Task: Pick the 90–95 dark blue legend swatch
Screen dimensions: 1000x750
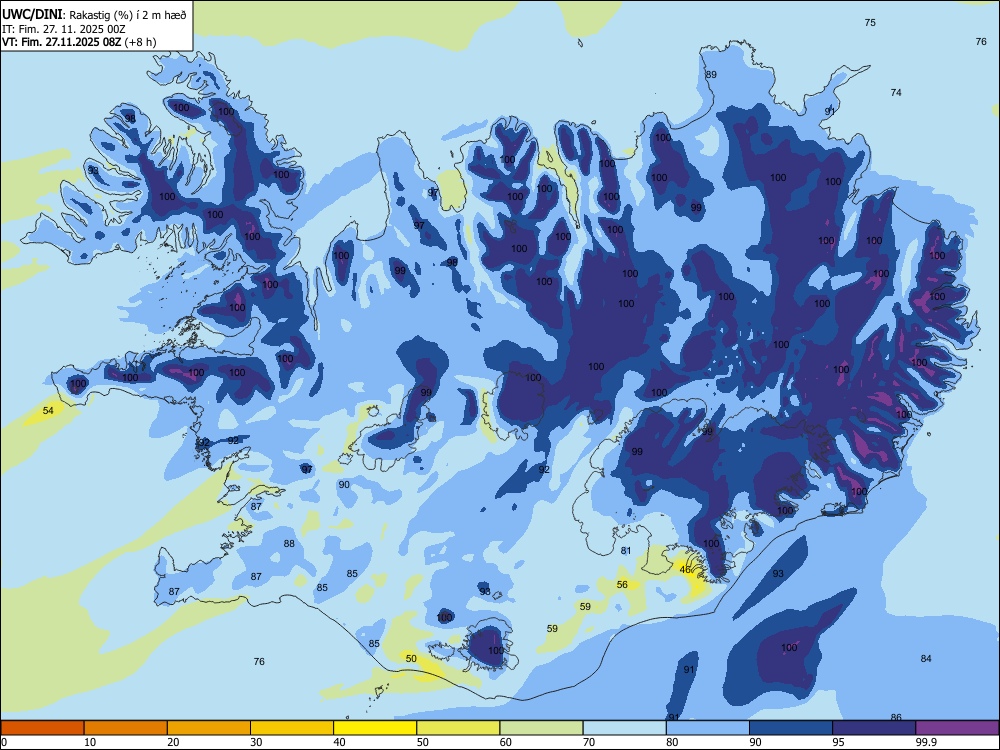Action: [791, 728]
